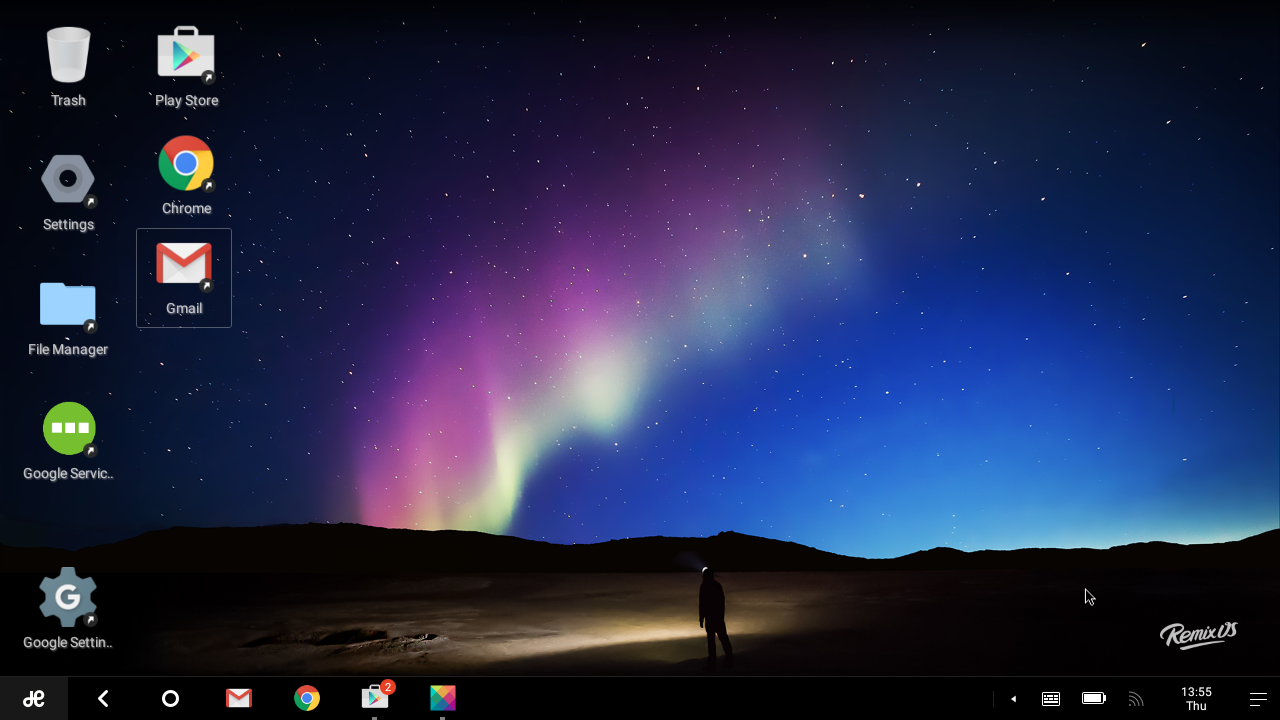Image resolution: width=1280 pixels, height=720 pixels.
Task: Open the colorful triangle app in taskbar
Action: pyautogui.click(x=443, y=698)
